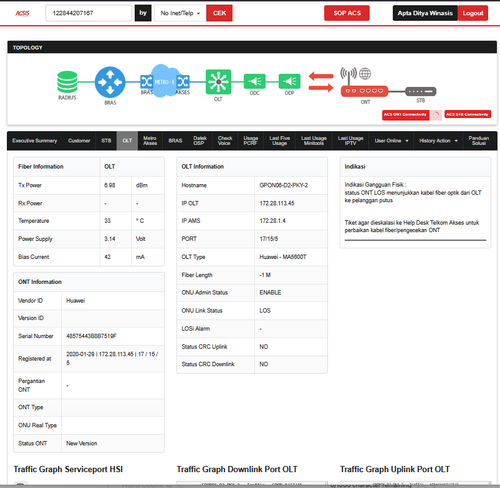Click Fiber Length value -1 M

[265, 275]
